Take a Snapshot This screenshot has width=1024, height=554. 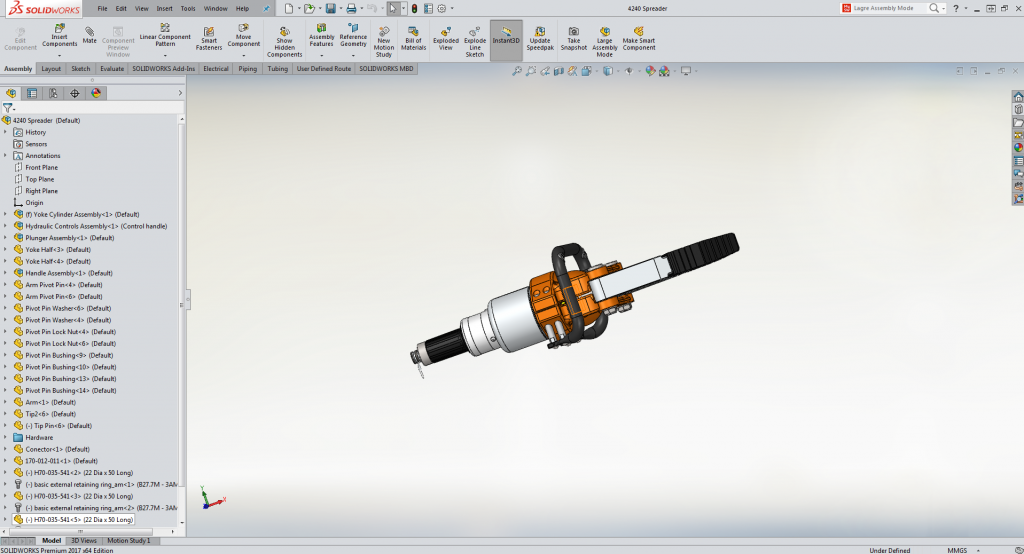coord(573,39)
